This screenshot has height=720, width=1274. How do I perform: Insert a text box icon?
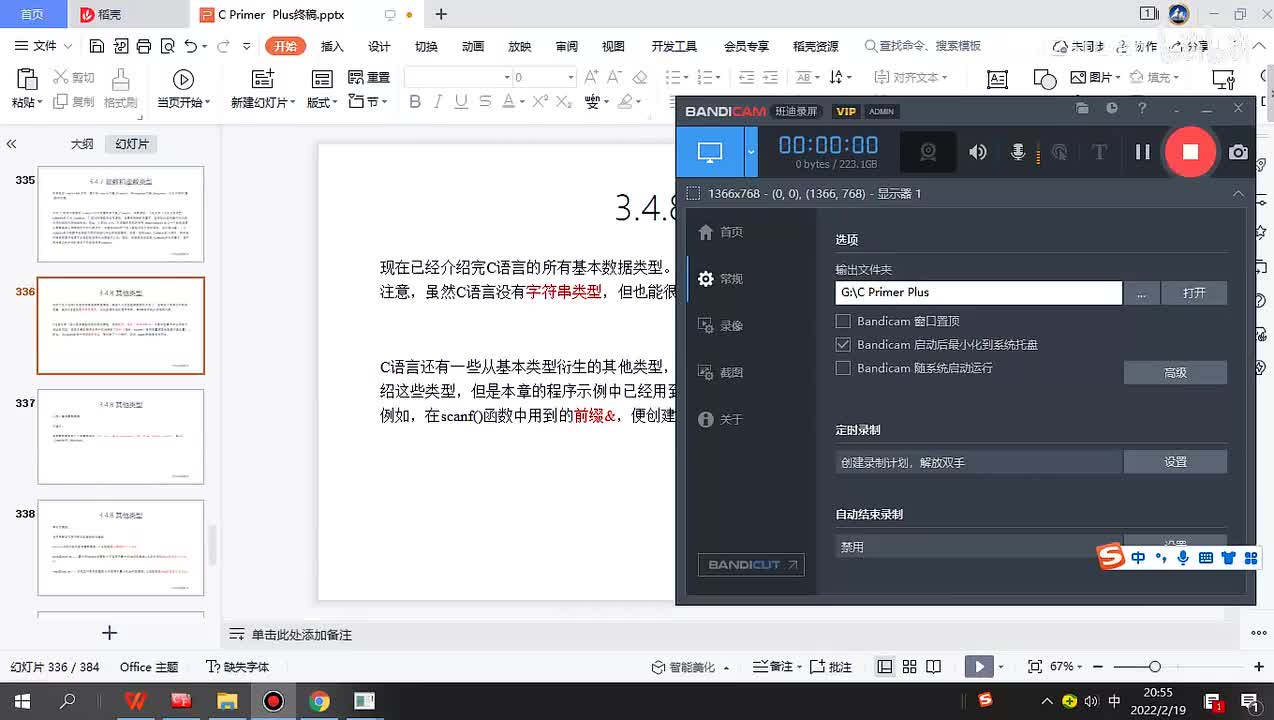coord(997,79)
